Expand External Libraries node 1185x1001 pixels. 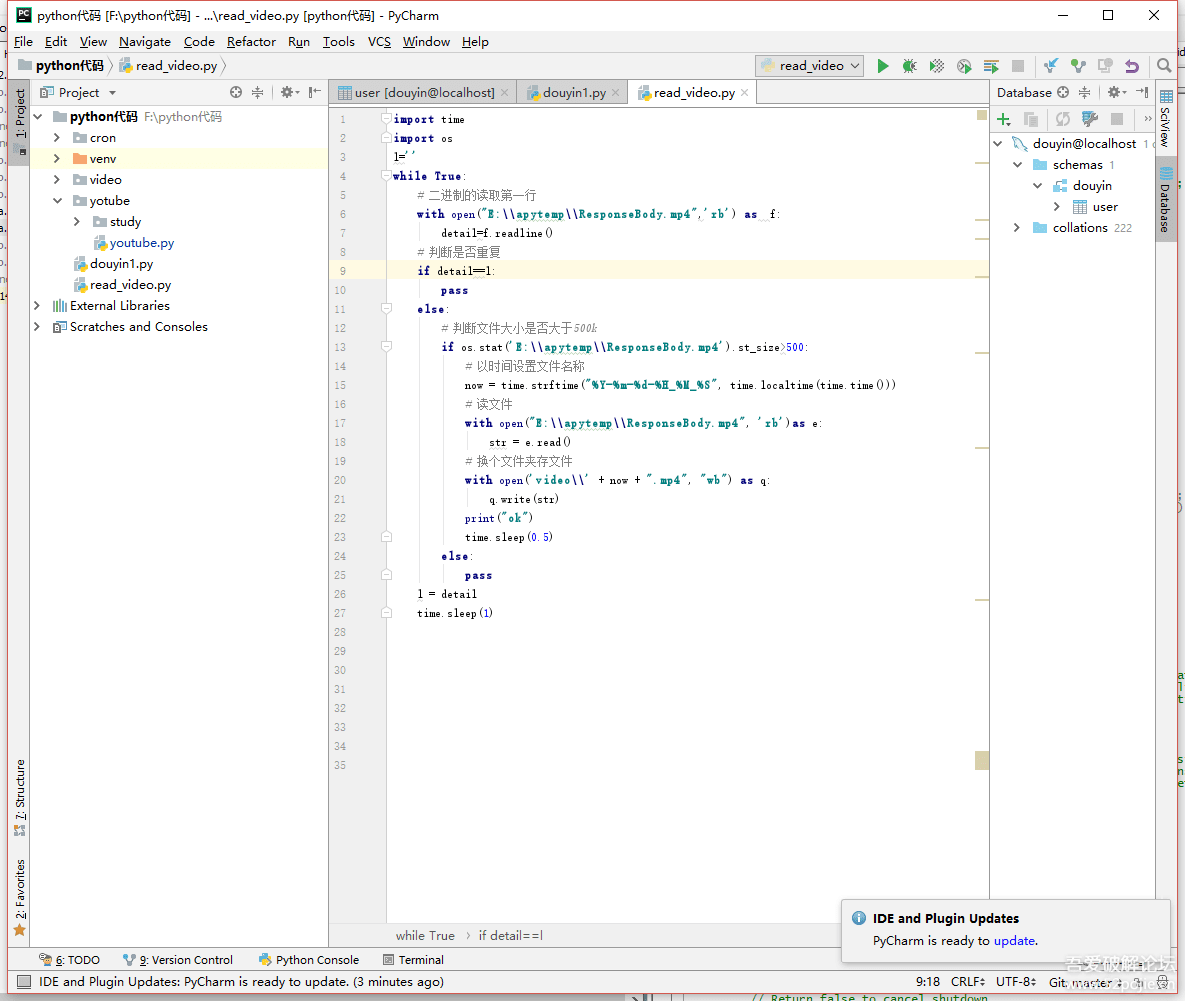click(x=37, y=306)
